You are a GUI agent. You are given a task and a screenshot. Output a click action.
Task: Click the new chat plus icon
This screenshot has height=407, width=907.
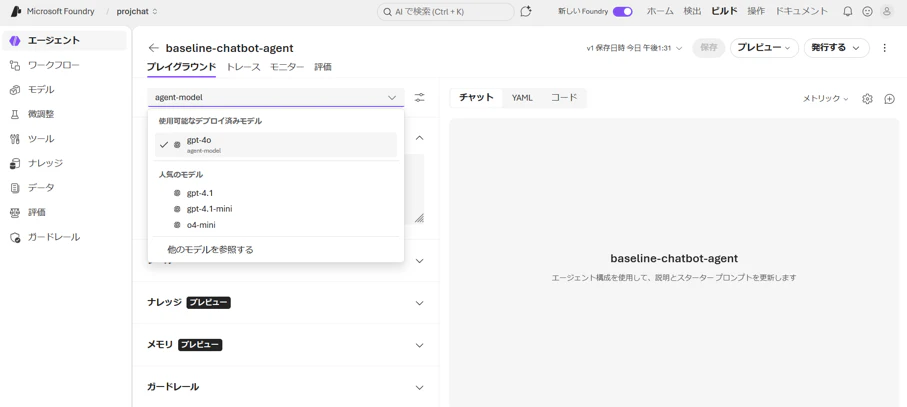(890, 99)
